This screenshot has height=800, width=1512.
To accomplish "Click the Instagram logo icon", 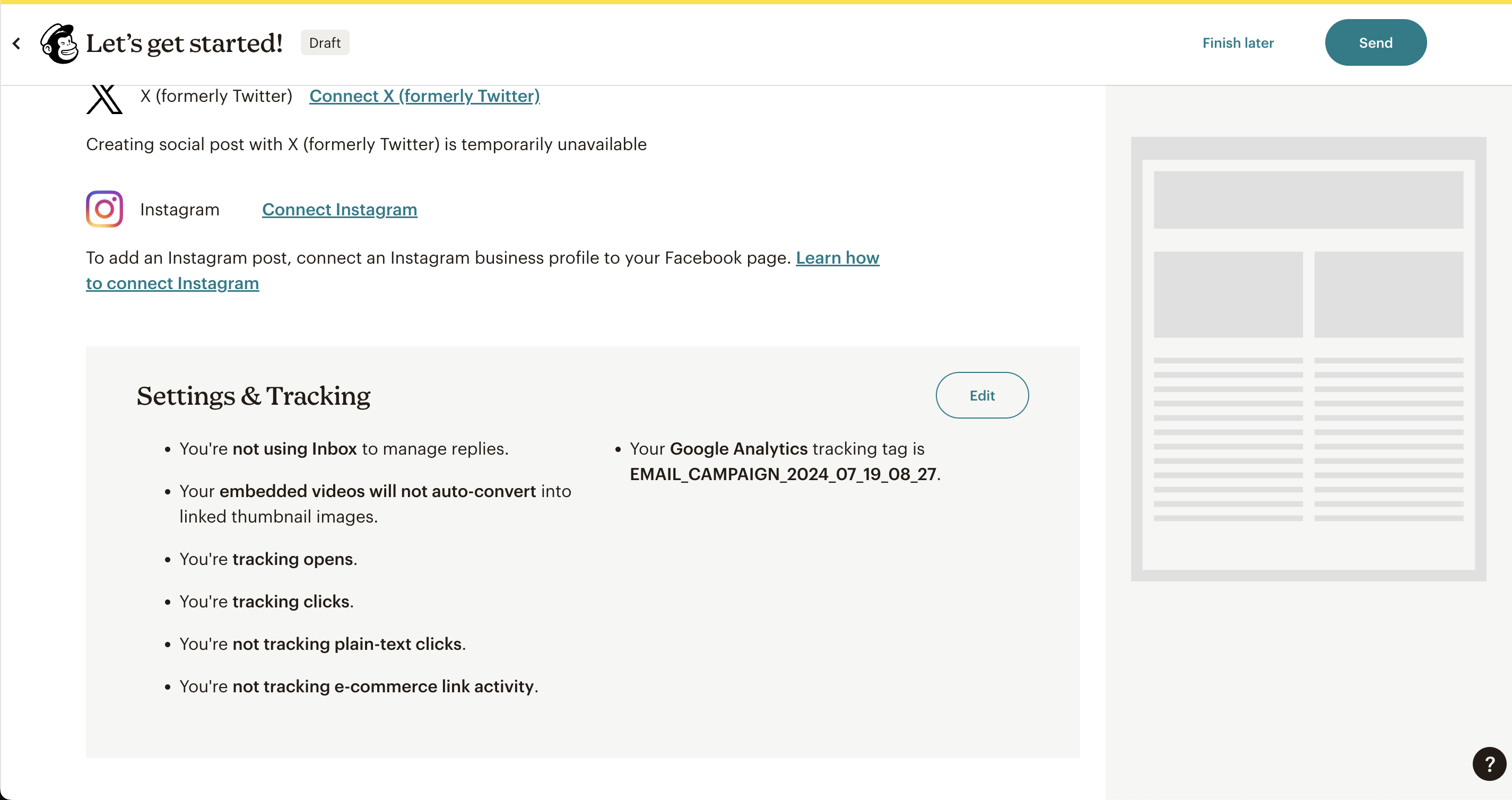I will (x=105, y=209).
